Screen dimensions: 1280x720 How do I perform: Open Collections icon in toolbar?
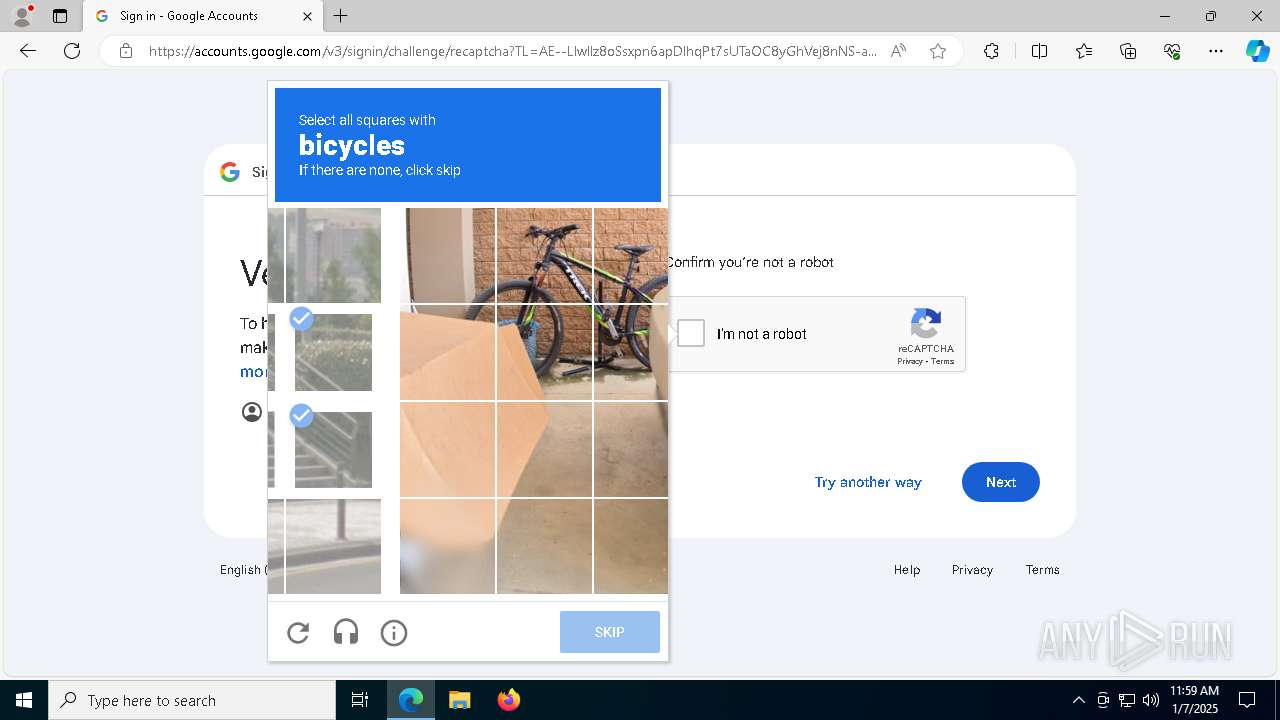click(x=1128, y=51)
